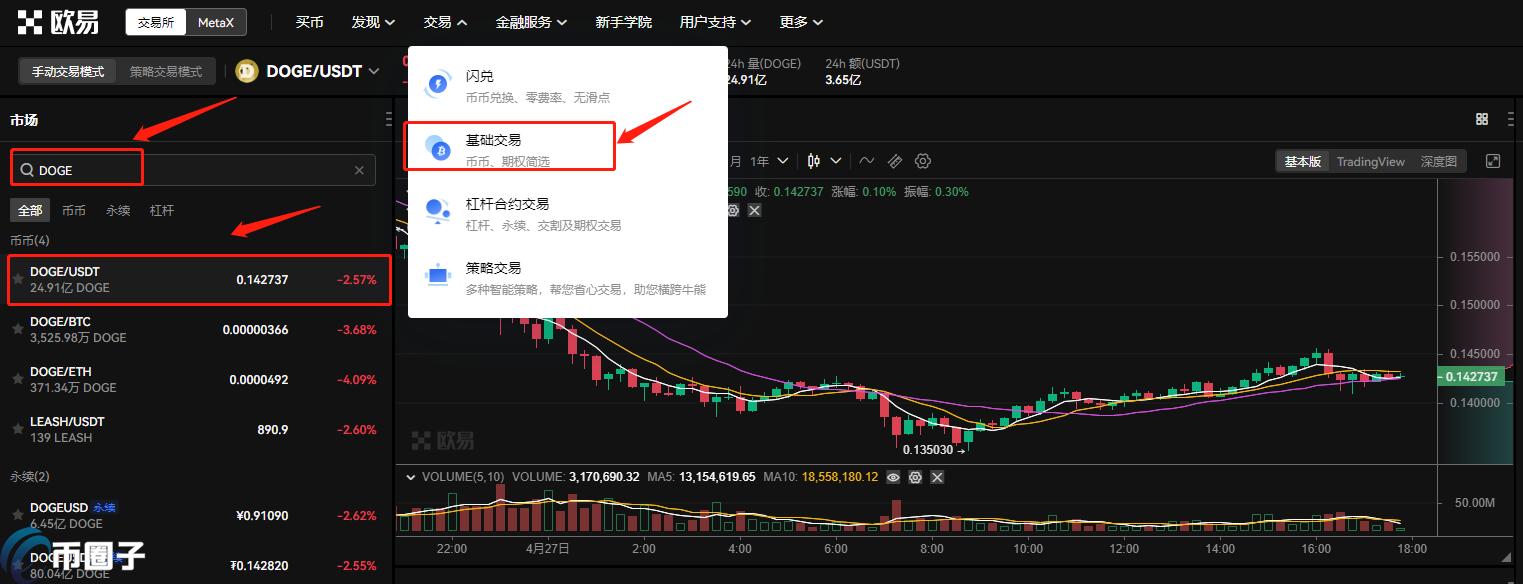This screenshot has width=1523, height=584.
Task: Favorite DOGE/BTC with its star icon
Action: pyautogui.click(x=18, y=330)
